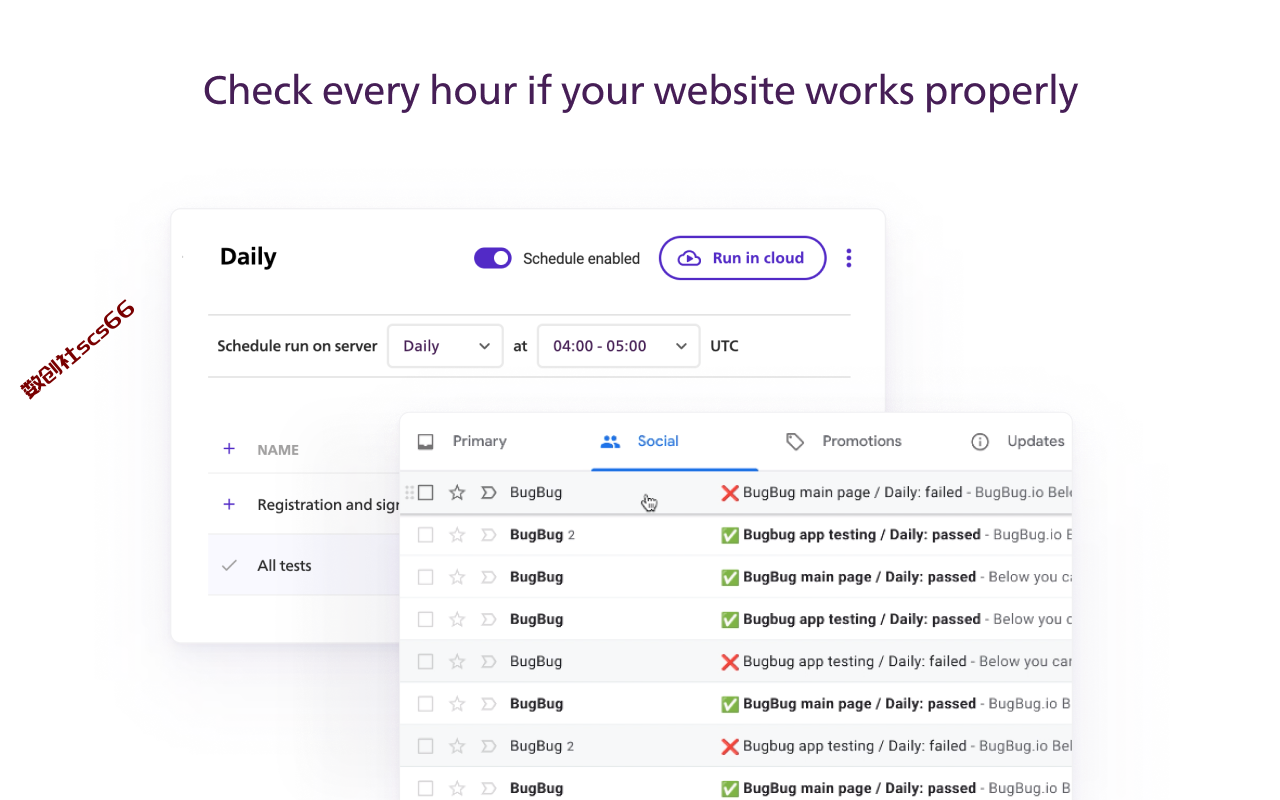
Task: Click the Daily schedule title
Action: pyautogui.click(x=248, y=257)
